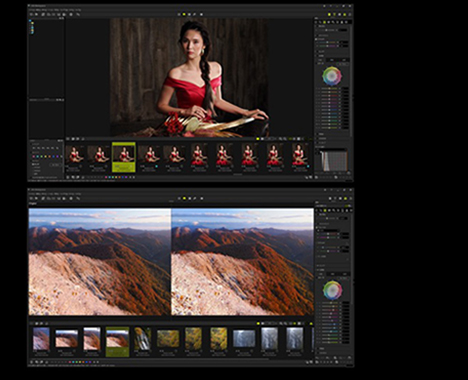Click the large portrait preview of the woman

[x=189, y=77]
